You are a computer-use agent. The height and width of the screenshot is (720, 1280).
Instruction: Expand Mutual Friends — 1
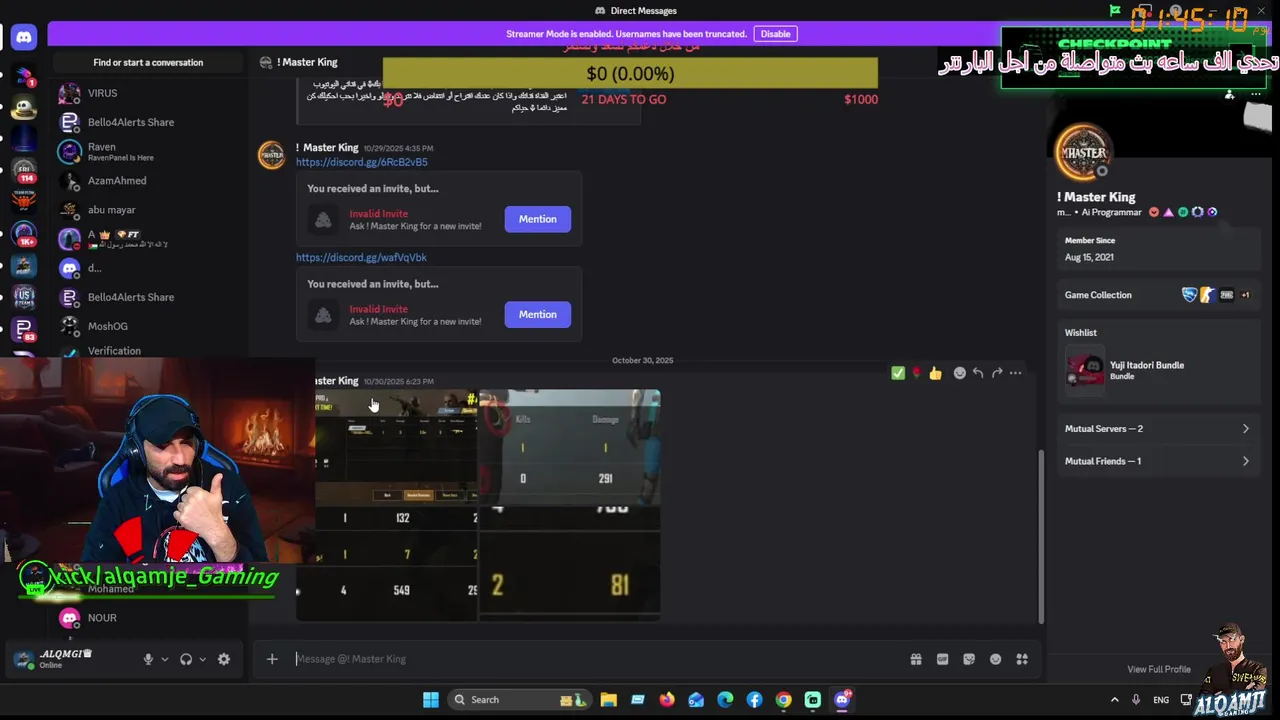pyautogui.click(x=1157, y=461)
